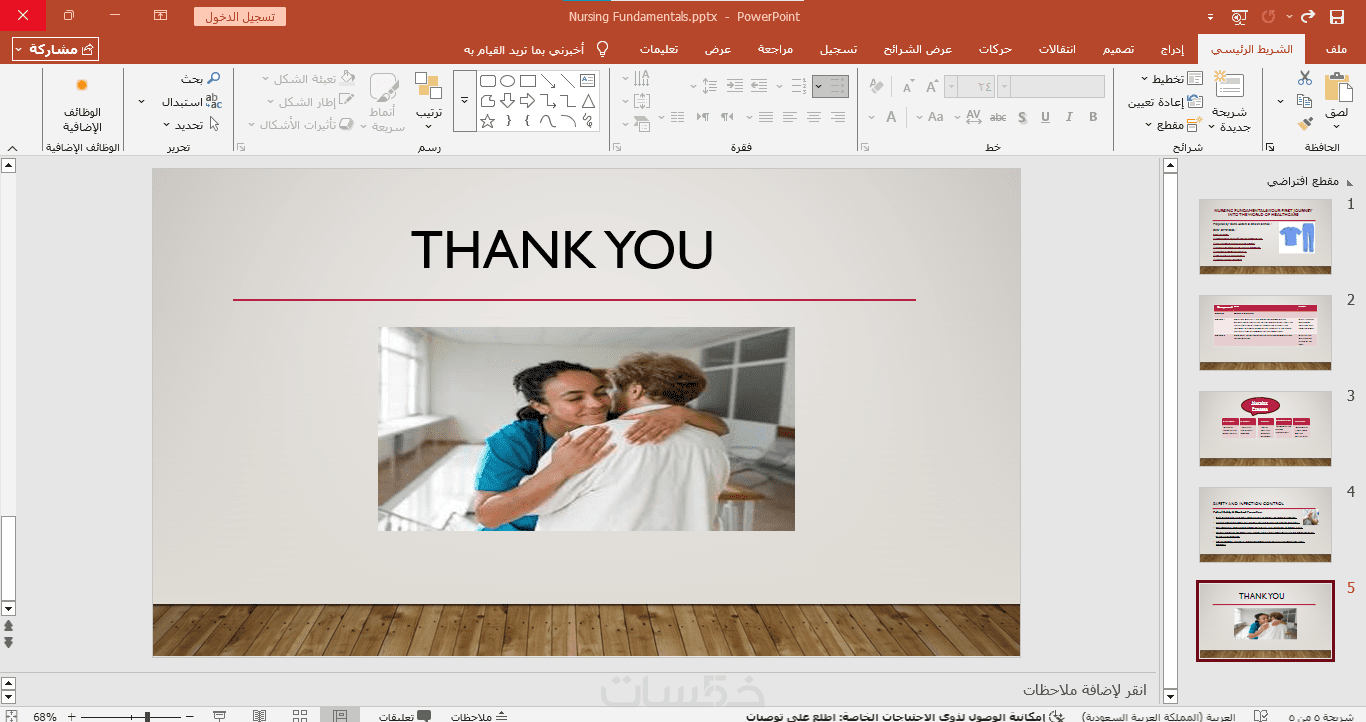Click the Replace (استبدال) icon
The image size is (1366, 722).
coord(213,101)
